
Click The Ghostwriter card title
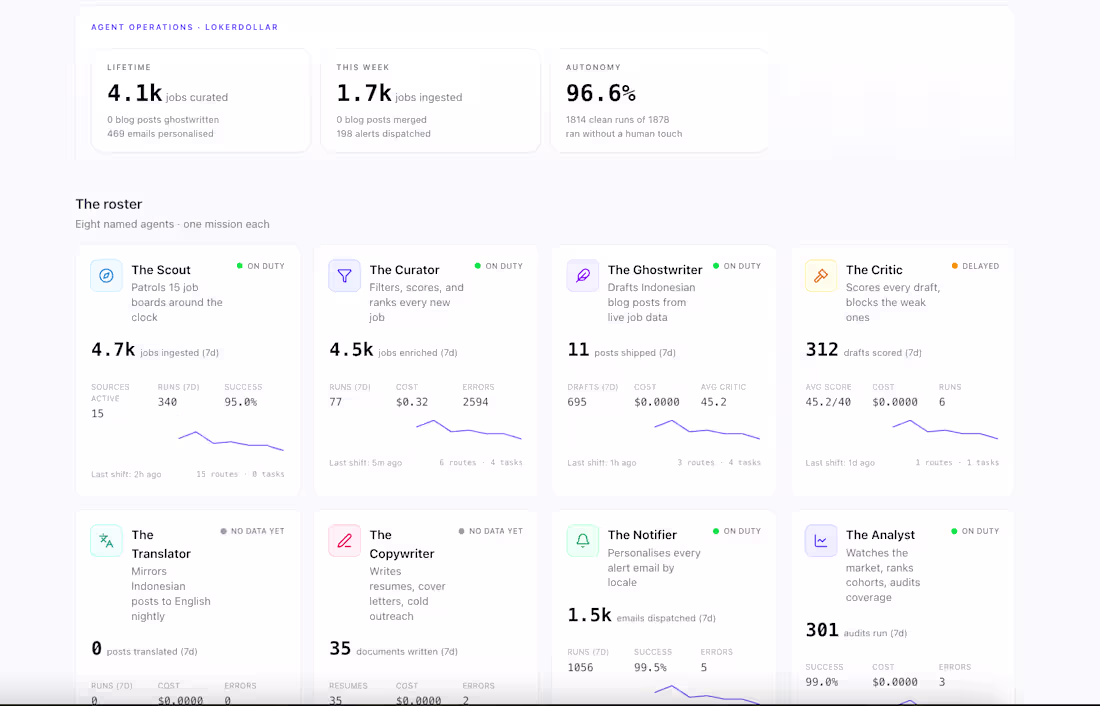[x=655, y=269]
